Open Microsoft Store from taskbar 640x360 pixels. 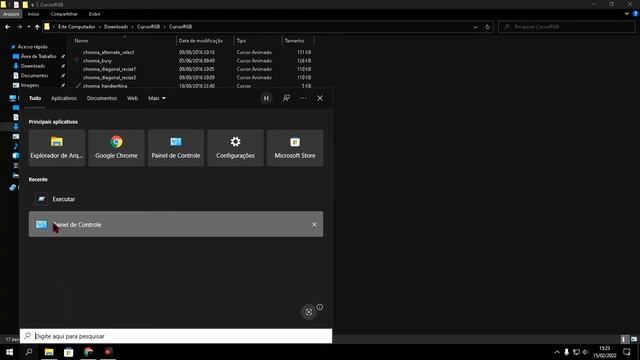(69, 352)
